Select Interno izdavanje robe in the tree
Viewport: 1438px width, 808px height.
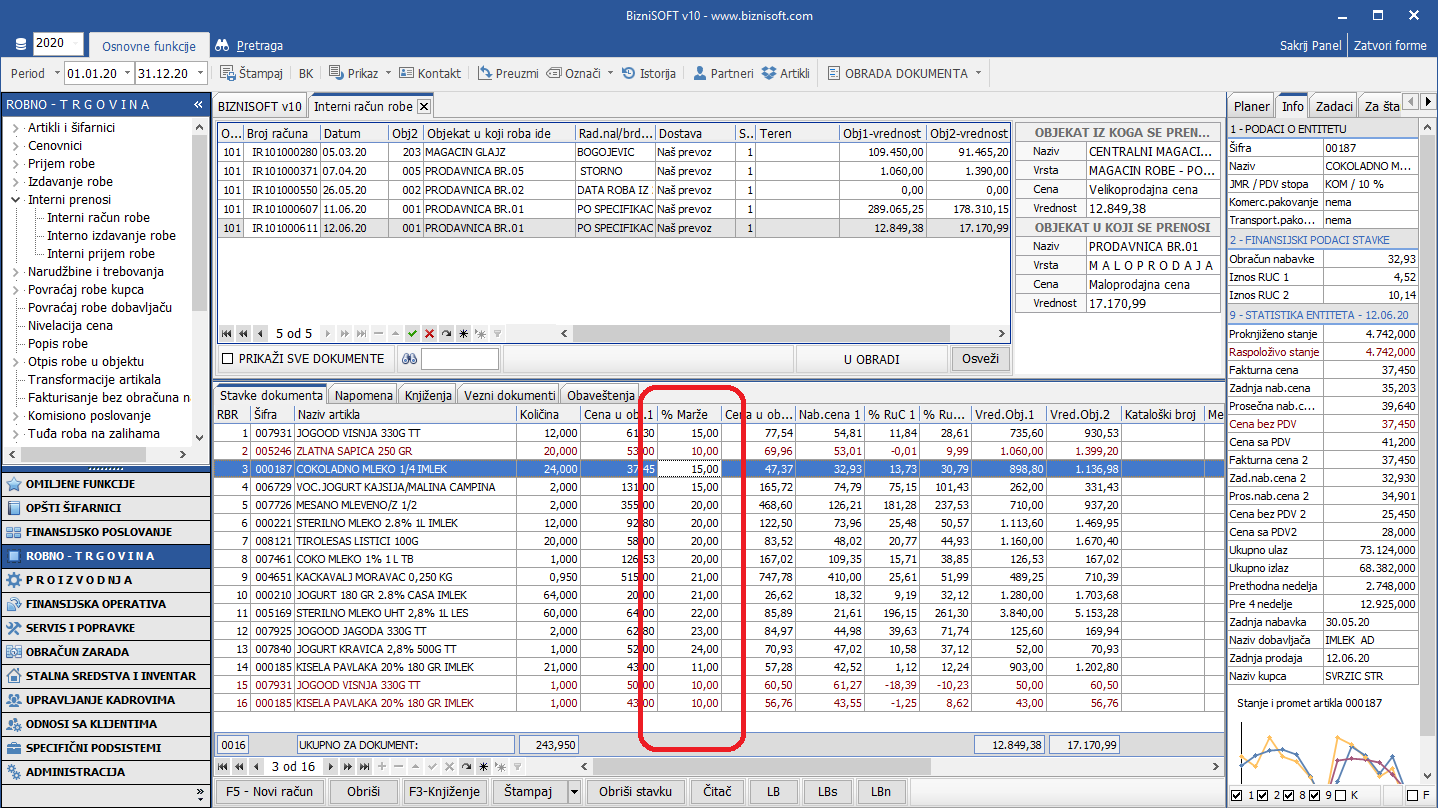tap(111, 236)
